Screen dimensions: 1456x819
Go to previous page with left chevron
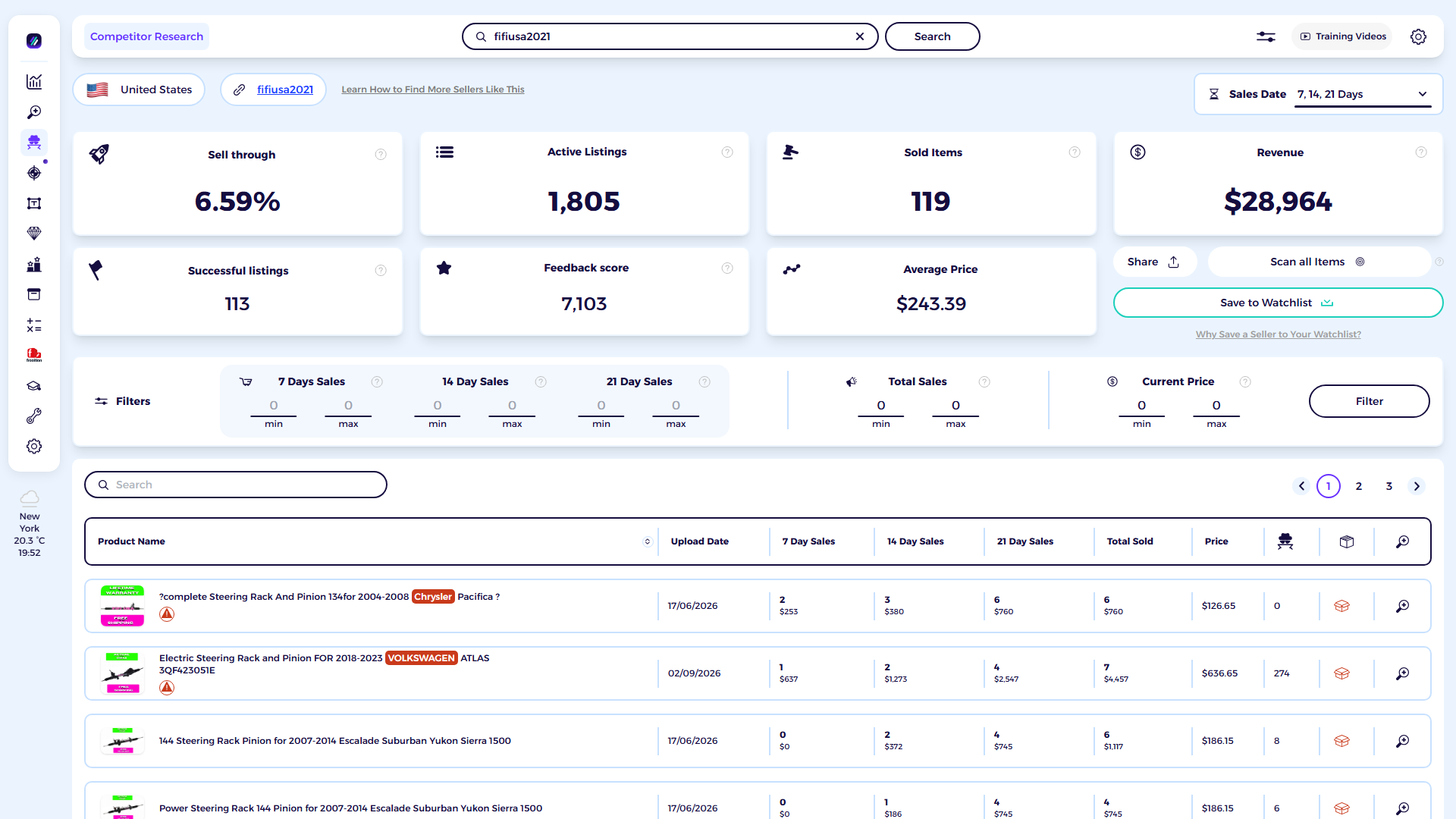(x=1301, y=486)
